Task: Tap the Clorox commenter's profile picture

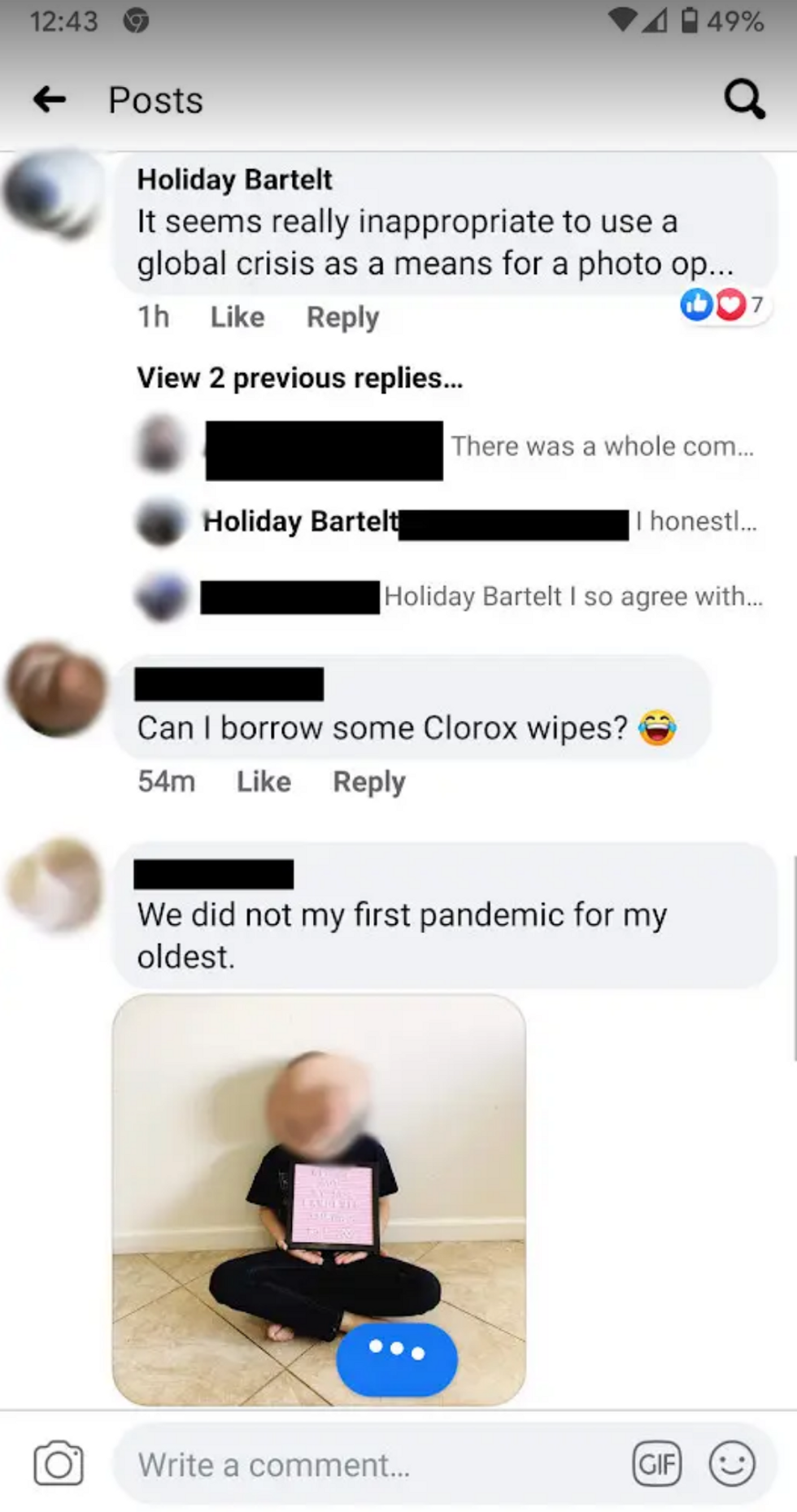Action: point(55,689)
